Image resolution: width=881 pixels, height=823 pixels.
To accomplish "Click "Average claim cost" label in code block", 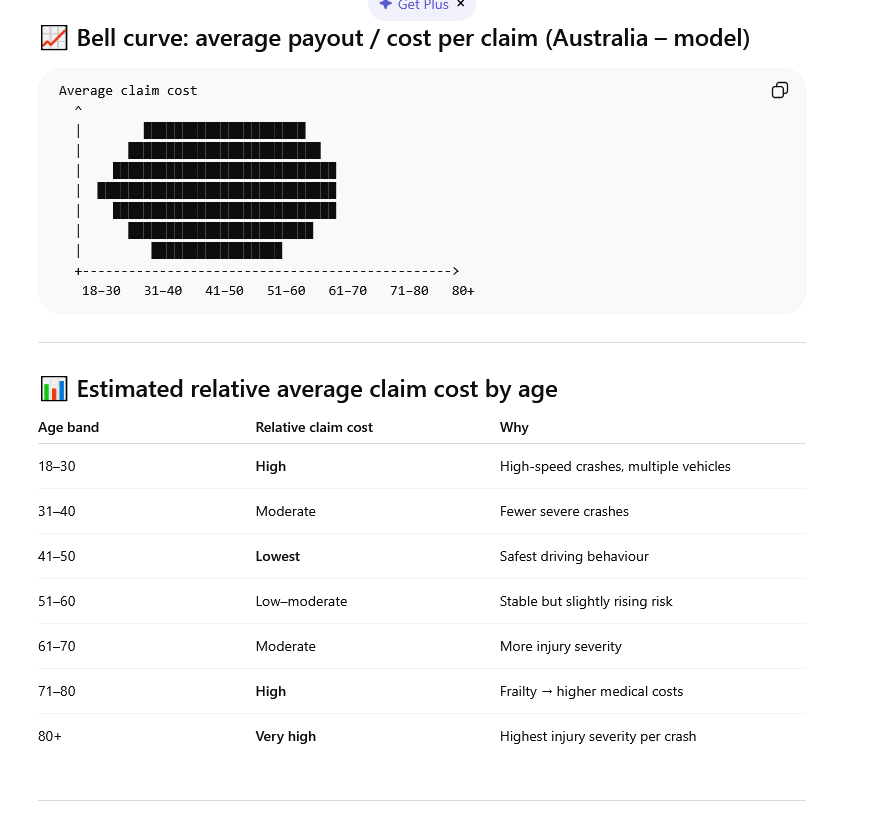I will coord(128,90).
